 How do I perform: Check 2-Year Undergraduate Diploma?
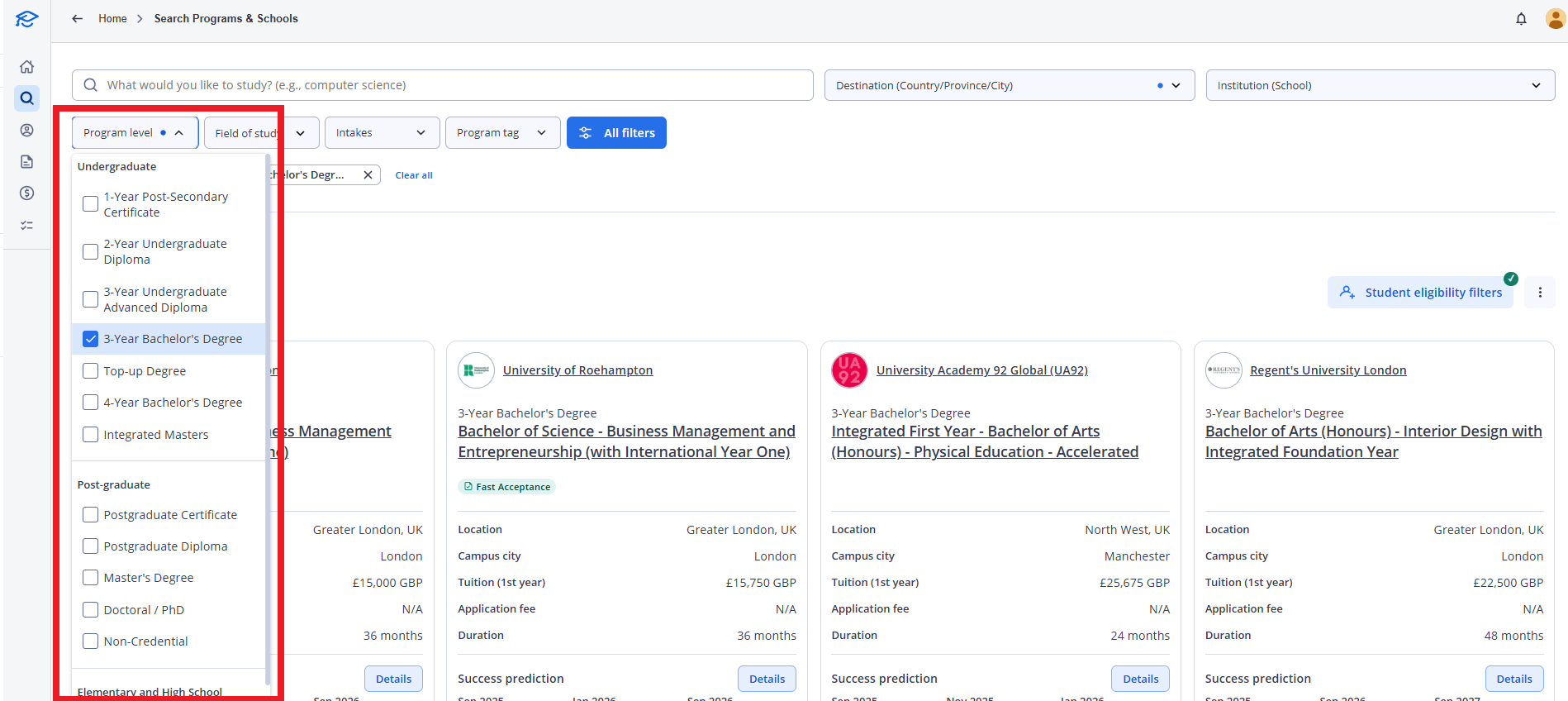91,251
